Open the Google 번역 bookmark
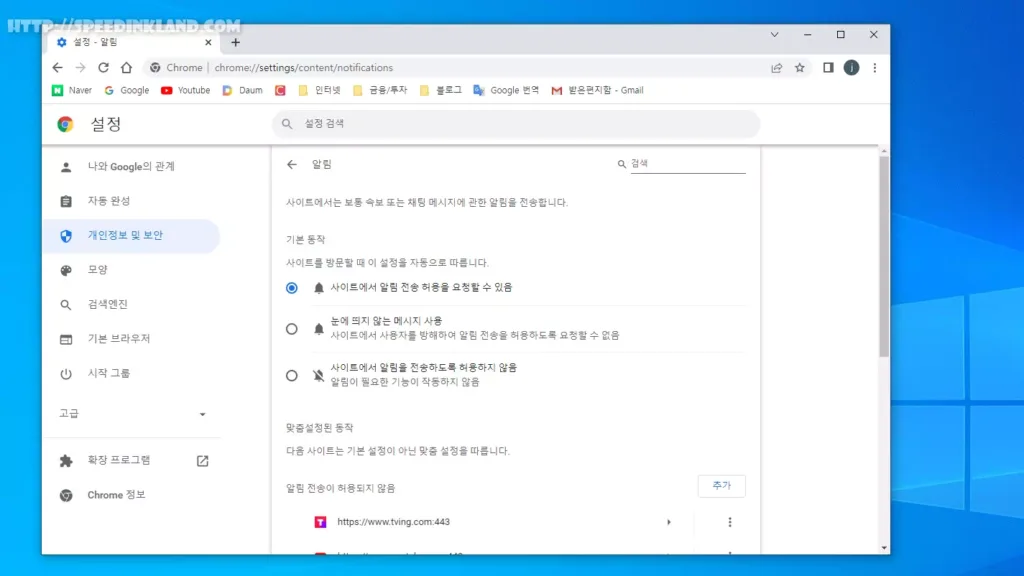The image size is (1024, 576). (x=506, y=90)
